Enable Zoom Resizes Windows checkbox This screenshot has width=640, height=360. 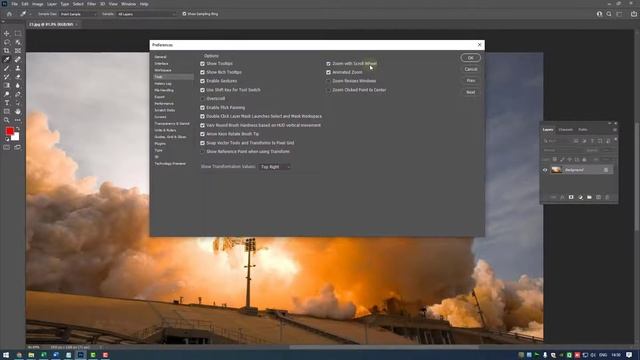pos(328,81)
